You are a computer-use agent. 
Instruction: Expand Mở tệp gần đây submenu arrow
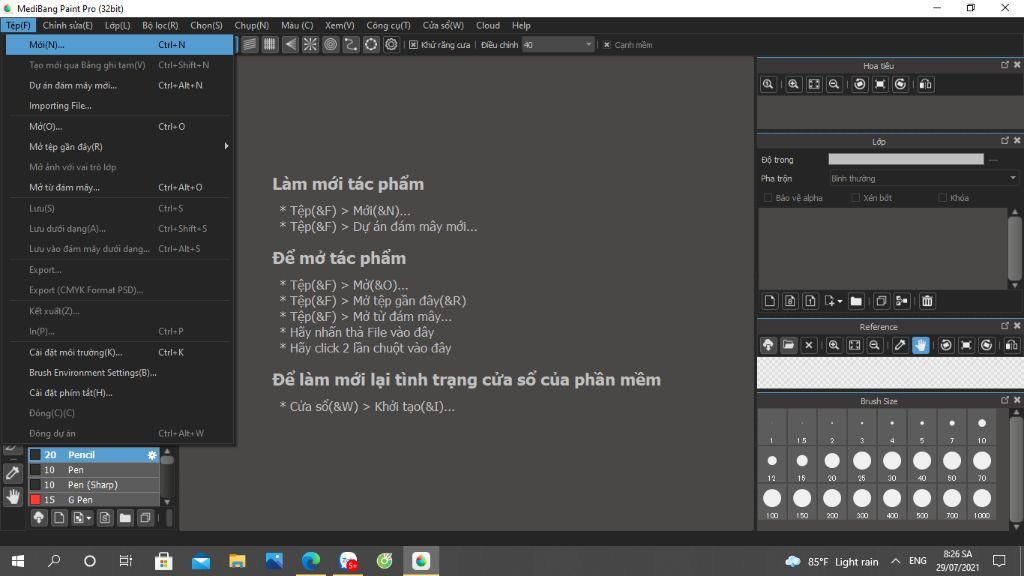click(226, 146)
